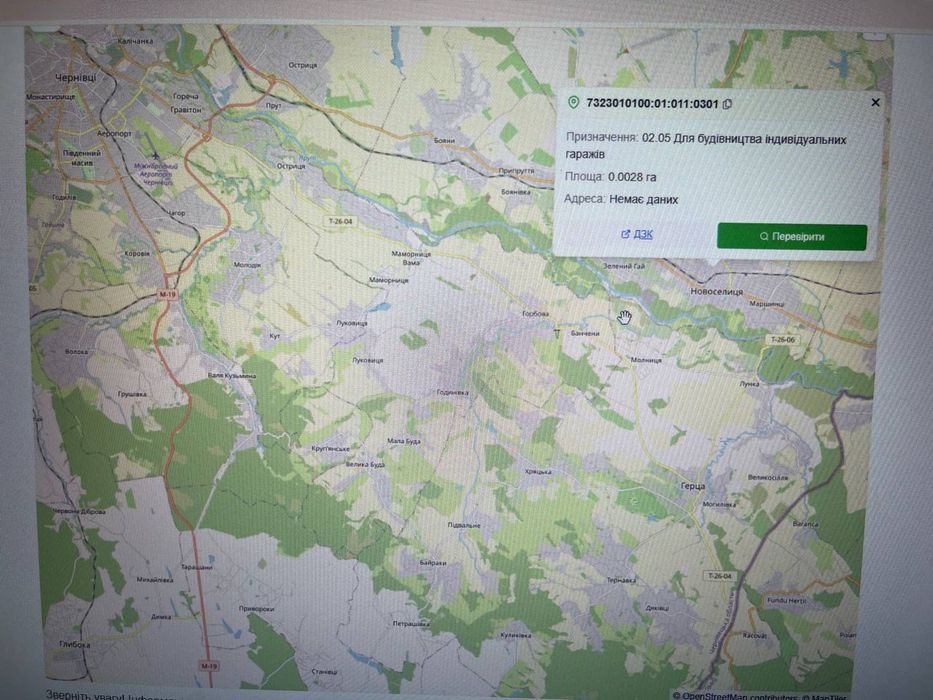Click the Хряцька village label
This screenshot has height=700, width=933.
click(x=538, y=471)
